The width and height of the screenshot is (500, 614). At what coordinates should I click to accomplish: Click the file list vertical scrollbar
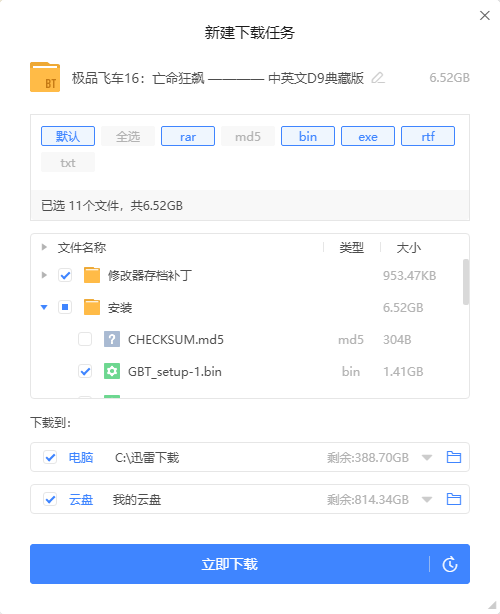tap(466, 282)
